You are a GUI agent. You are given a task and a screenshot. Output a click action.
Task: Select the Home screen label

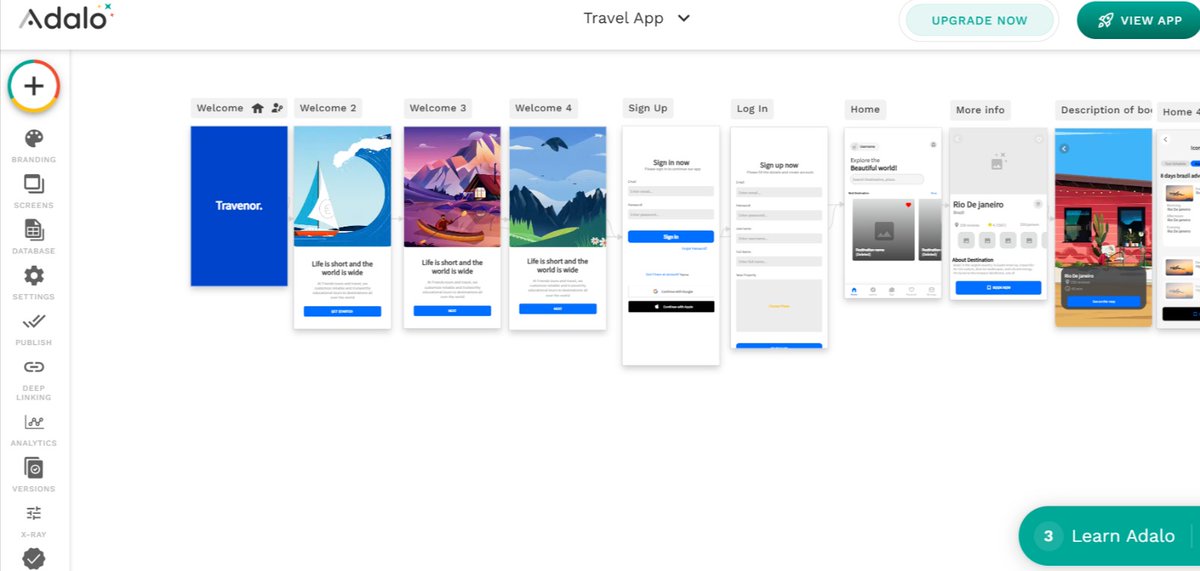pyautogui.click(x=865, y=109)
